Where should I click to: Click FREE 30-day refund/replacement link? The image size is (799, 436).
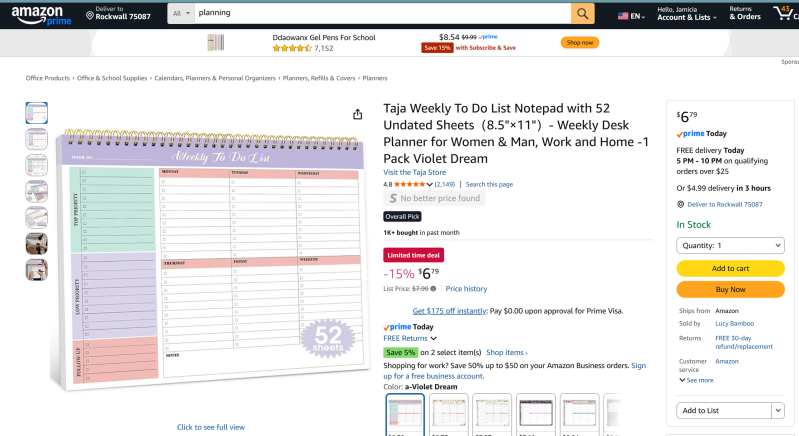(x=743, y=342)
